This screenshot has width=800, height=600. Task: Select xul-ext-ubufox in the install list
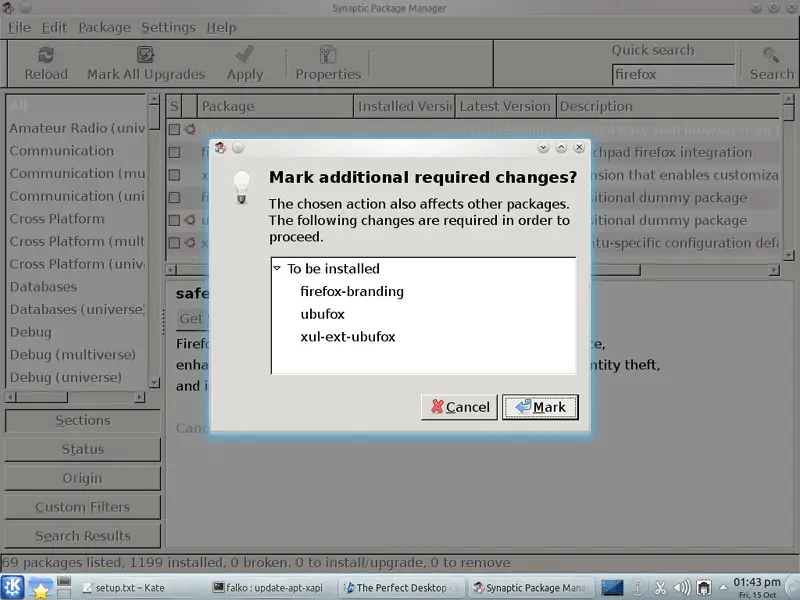[x=348, y=337]
